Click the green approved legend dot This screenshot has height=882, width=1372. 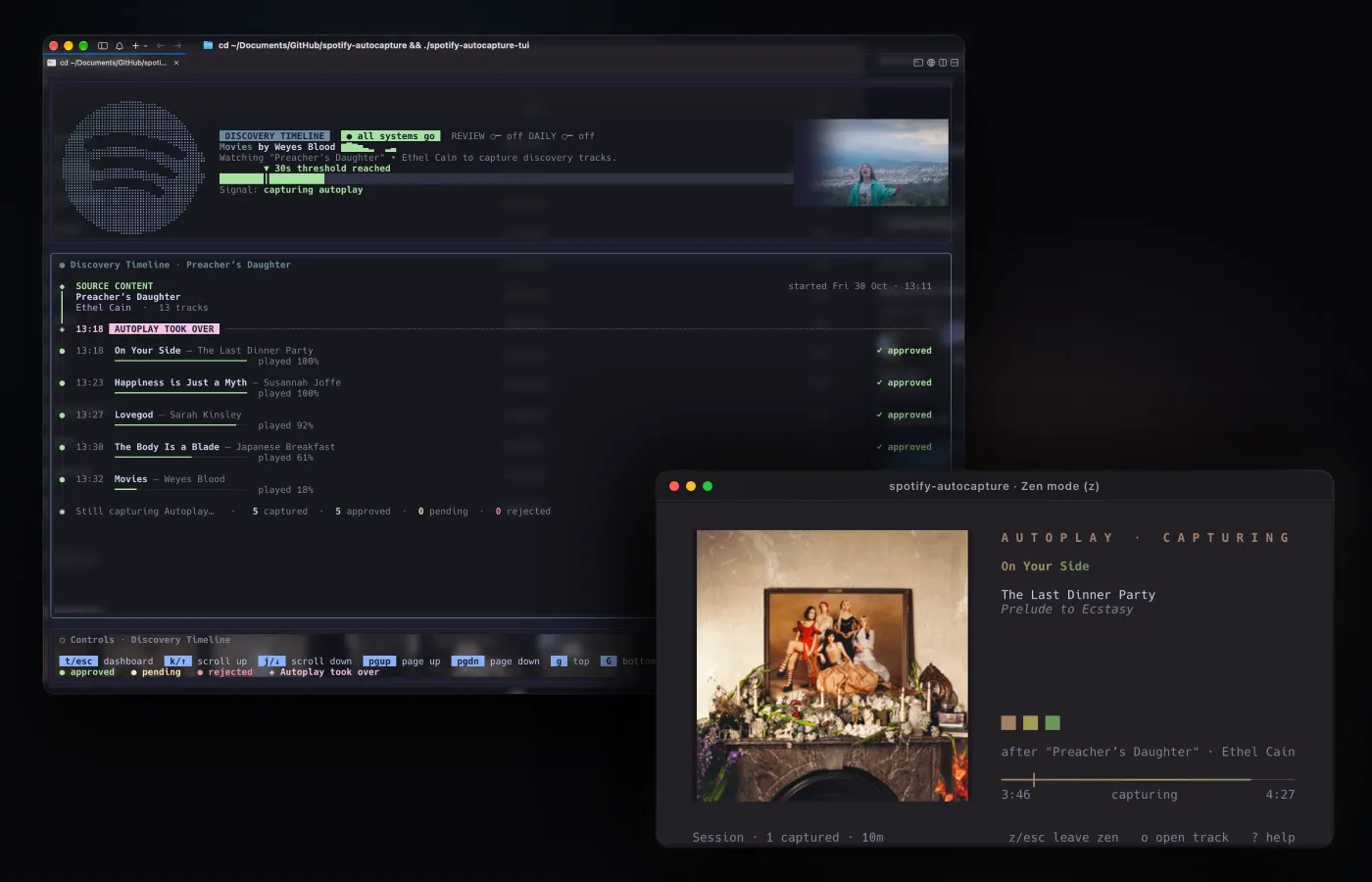coord(63,672)
